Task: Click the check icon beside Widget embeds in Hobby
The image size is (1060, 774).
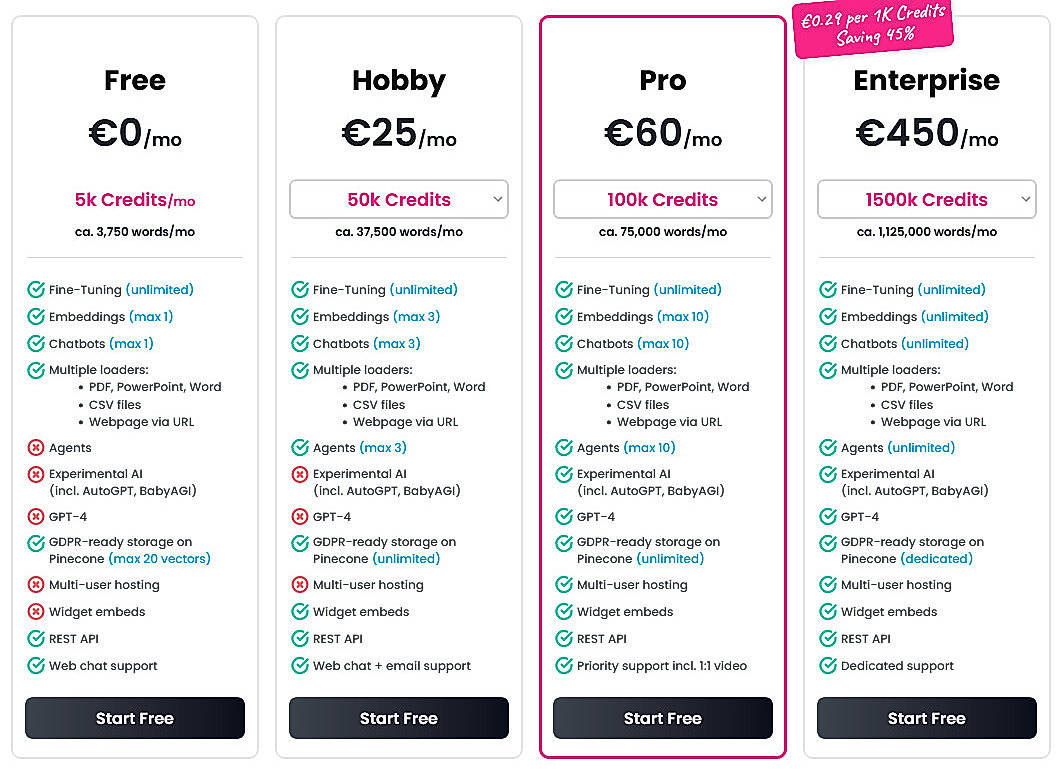Action: pos(300,612)
